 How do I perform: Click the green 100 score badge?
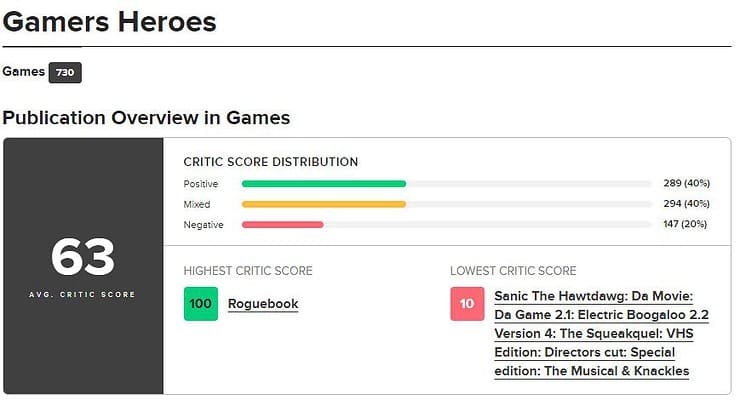tap(201, 304)
